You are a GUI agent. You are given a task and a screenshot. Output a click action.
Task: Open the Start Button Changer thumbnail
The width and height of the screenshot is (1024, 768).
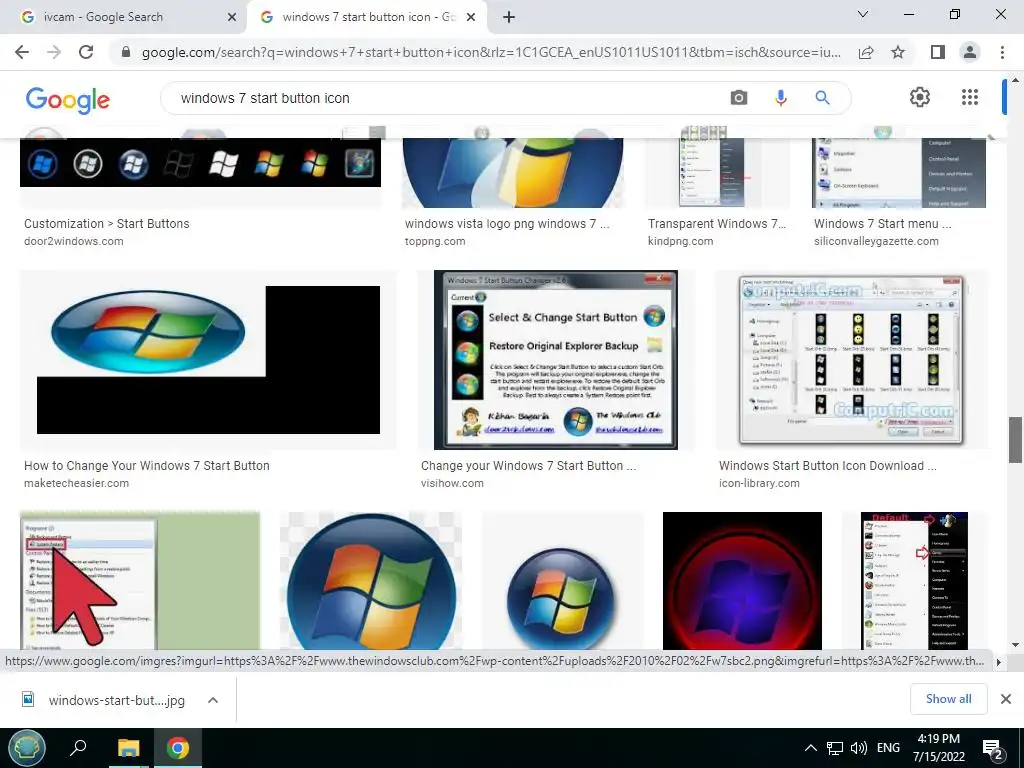click(x=556, y=360)
